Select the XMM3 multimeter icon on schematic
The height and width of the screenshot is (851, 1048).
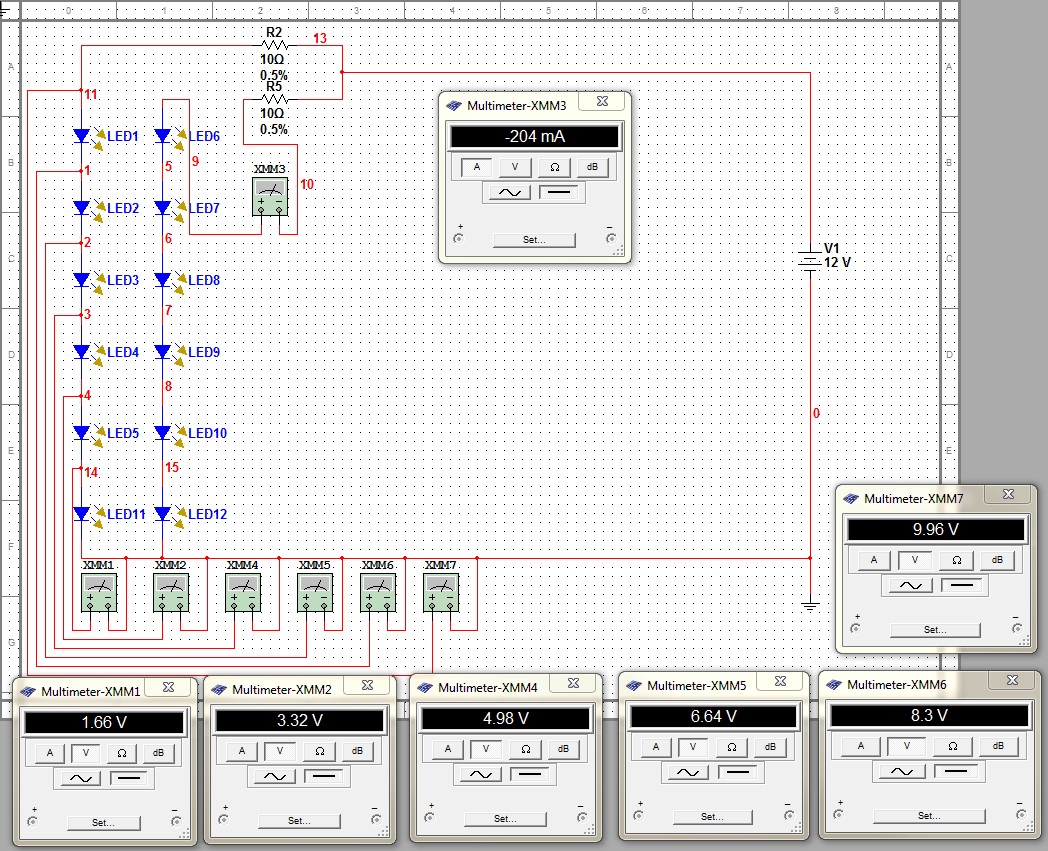[270, 197]
